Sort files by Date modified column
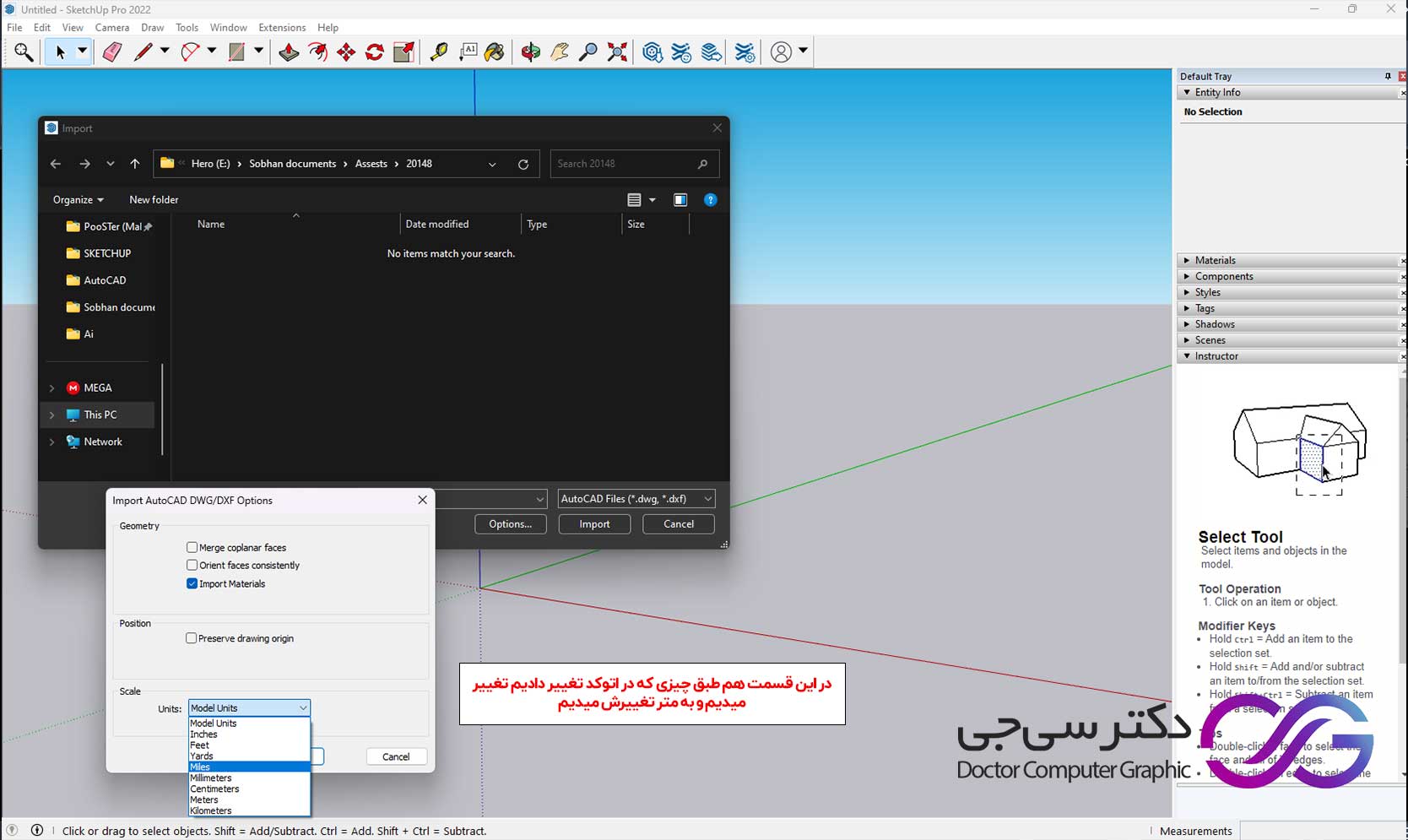 (x=437, y=224)
